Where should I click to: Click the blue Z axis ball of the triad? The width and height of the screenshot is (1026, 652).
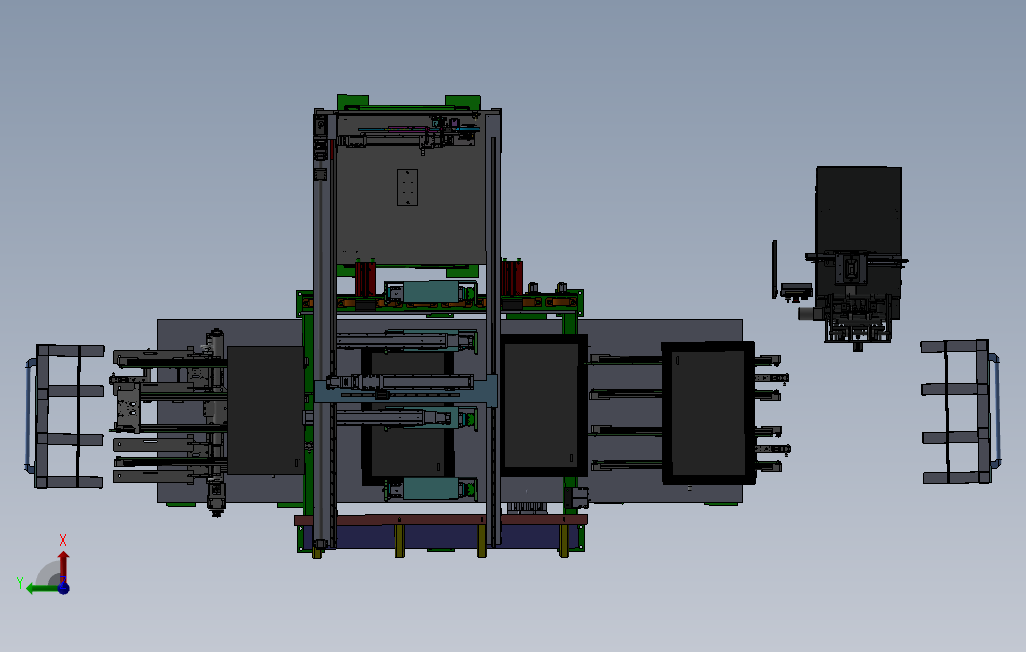tap(63, 588)
